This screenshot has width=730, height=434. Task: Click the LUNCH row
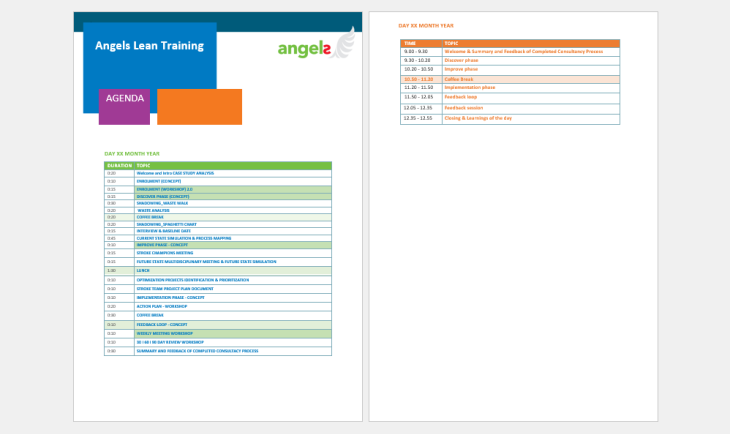(x=218, y=271)
